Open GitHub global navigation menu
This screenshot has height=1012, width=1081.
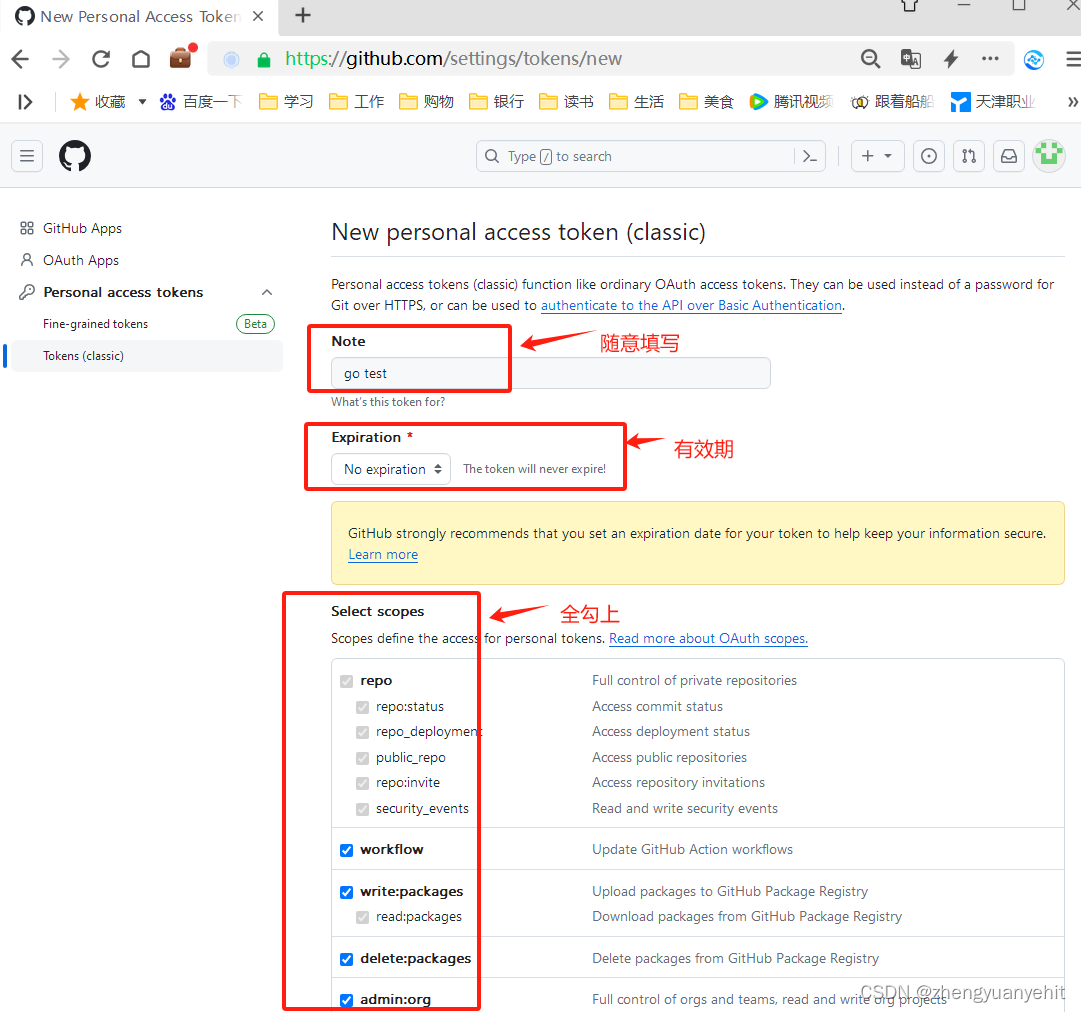pyautogui.click(x=27, y=156)
